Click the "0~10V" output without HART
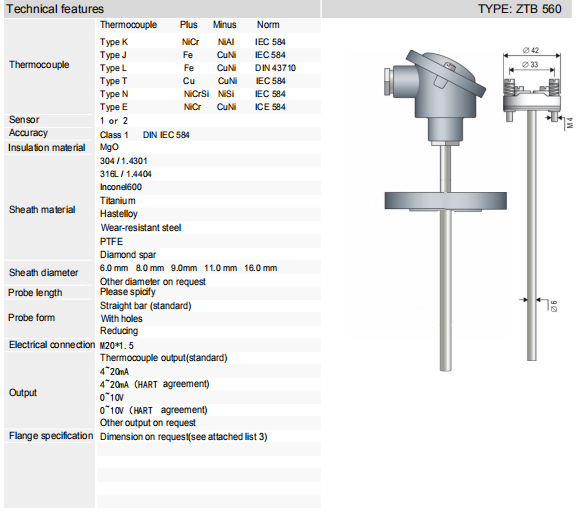The height and width of the screenshot is (514, 579). [112, 398]
